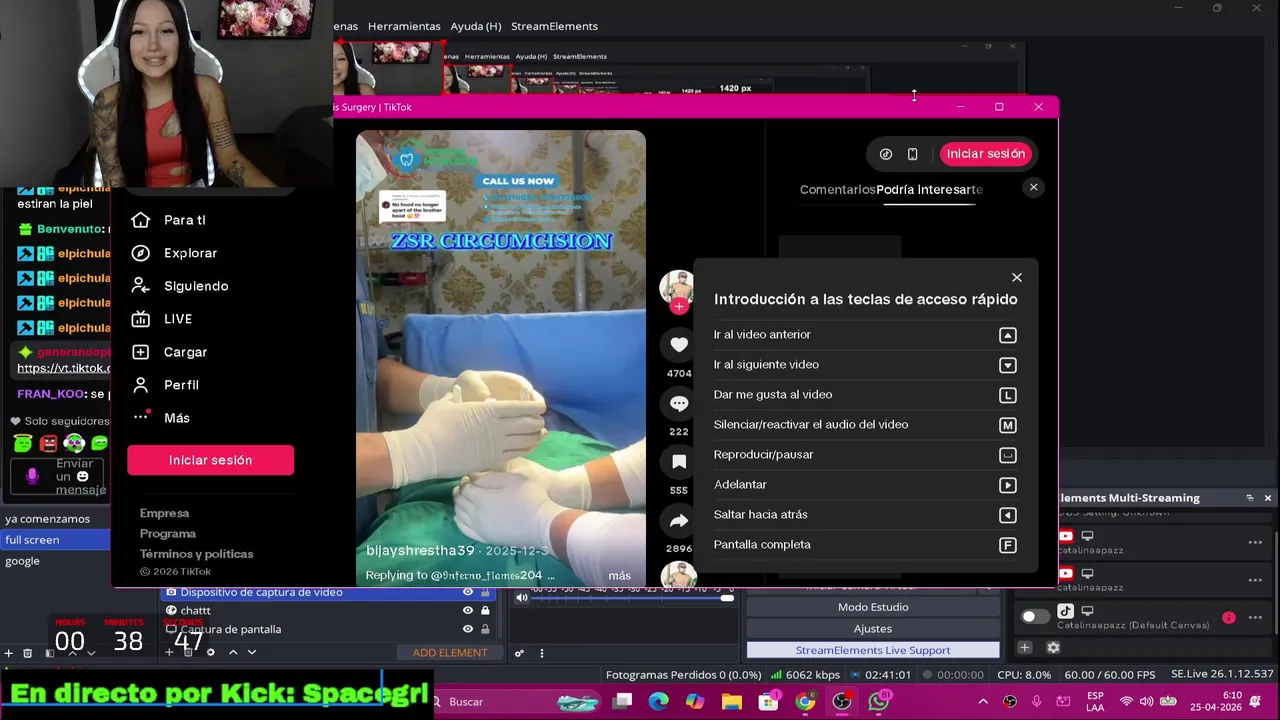This screenshot has width=1280, height=720.
Task: Click StreamElements Live Support
Action: [873, 650]
